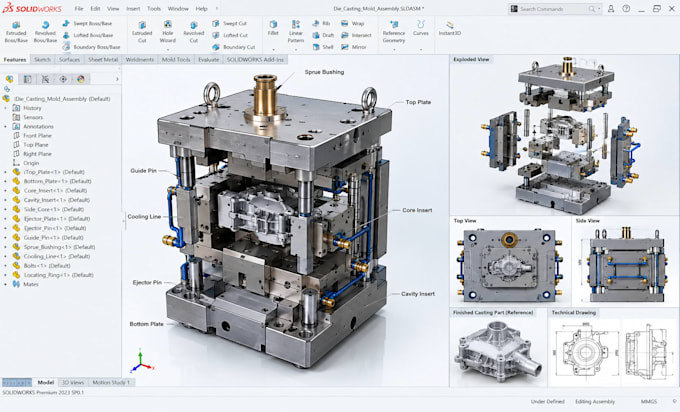Screen dimensions: 680x412
Task: Expand the Annotations tree node
Action: 6,127
